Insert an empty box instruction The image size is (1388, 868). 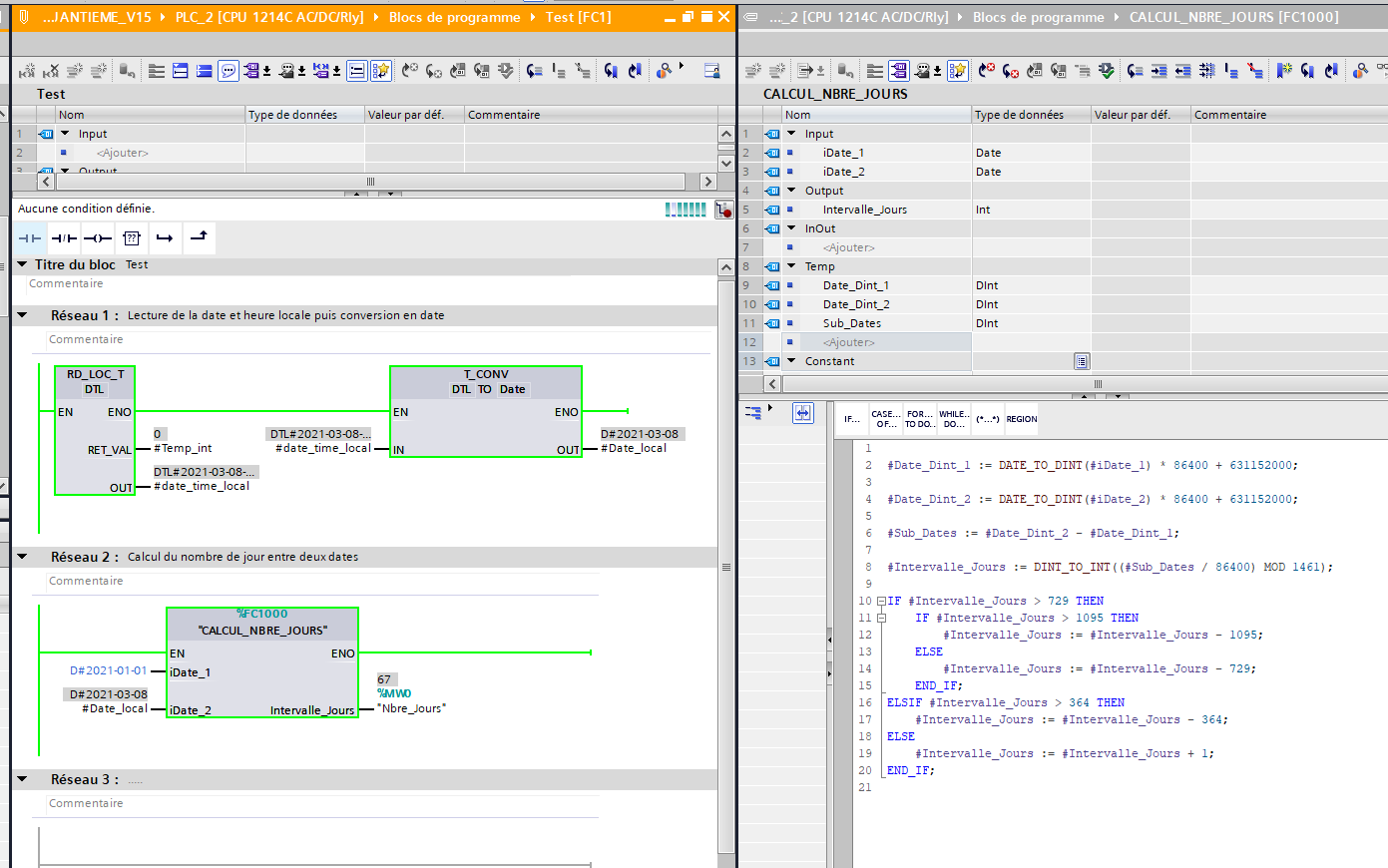(x=132, y=238)
